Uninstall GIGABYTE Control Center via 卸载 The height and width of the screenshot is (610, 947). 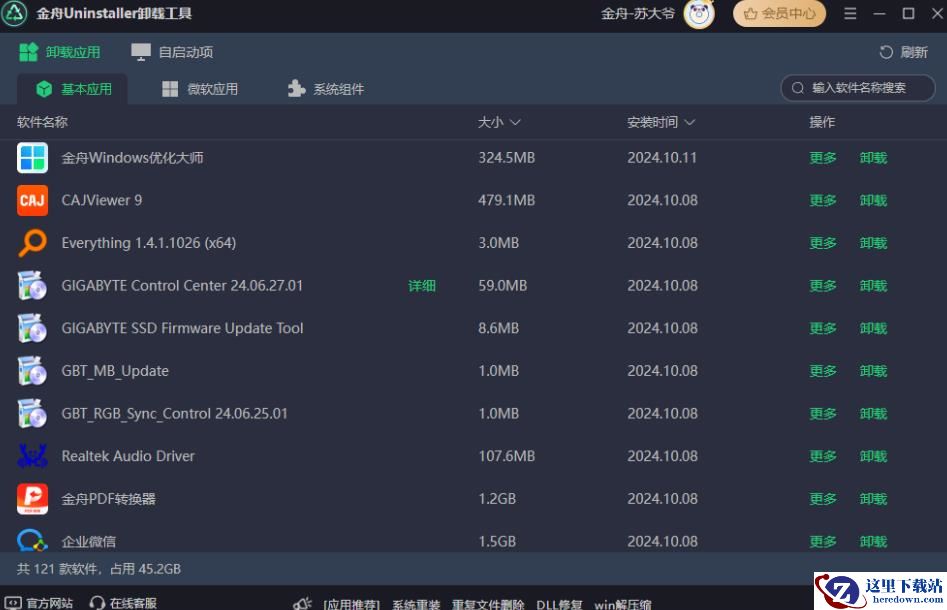point(873,286)
